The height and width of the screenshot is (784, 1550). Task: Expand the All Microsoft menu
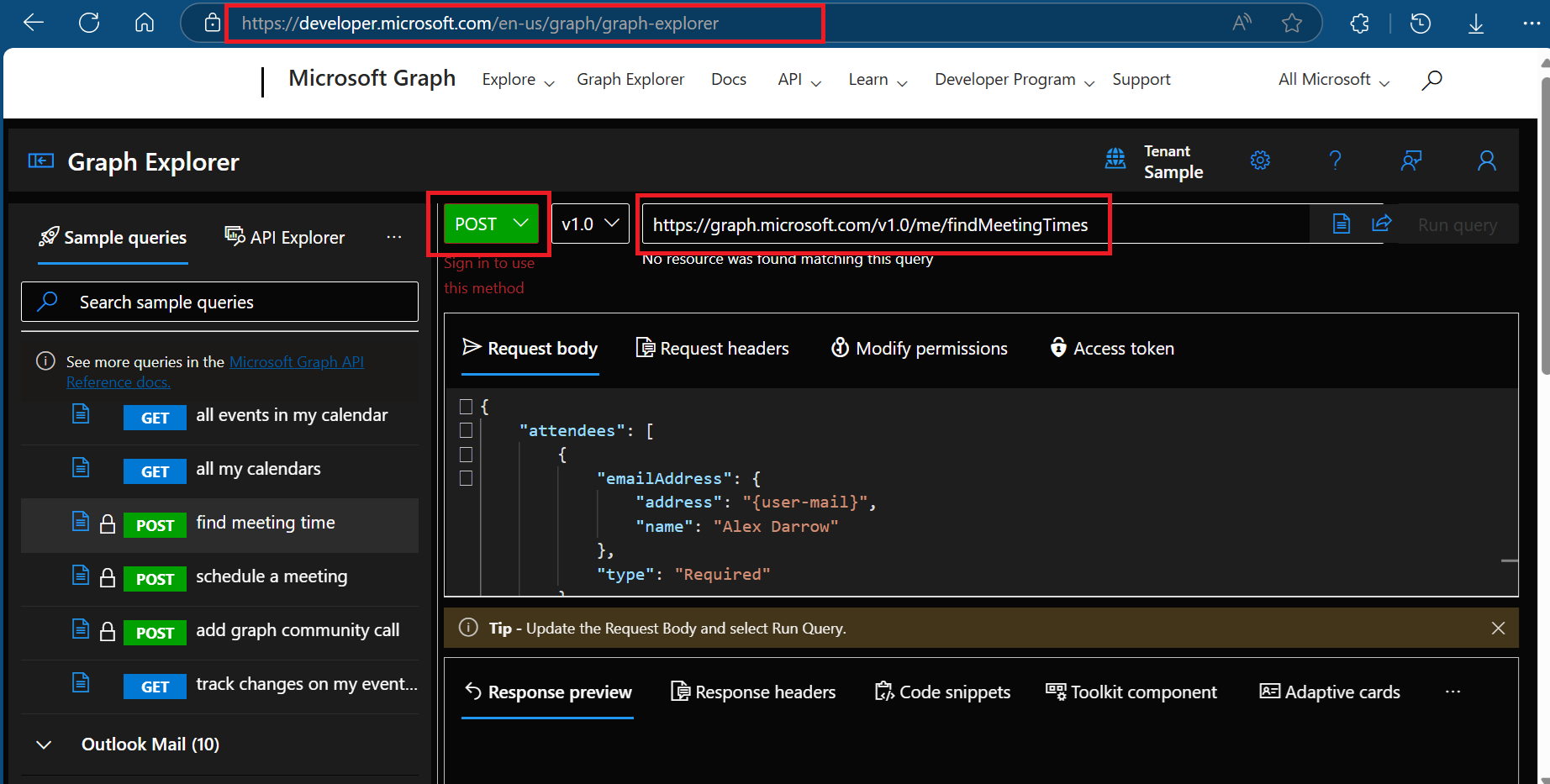click(1334, 80)
